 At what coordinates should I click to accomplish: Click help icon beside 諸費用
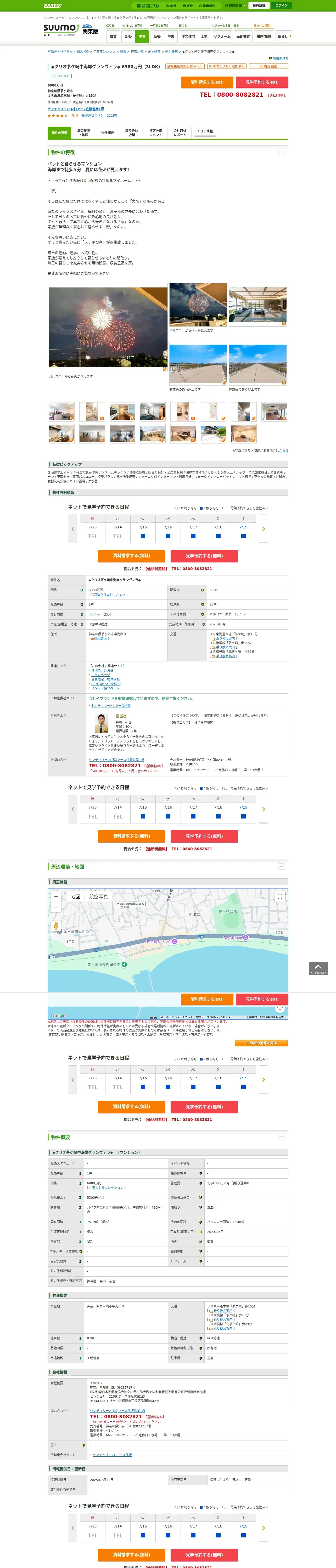(80, 1207)
